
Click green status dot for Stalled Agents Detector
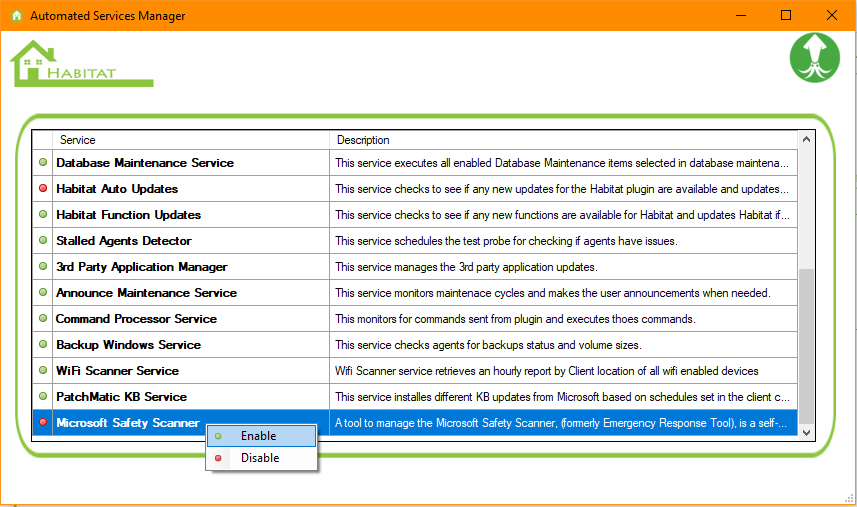(x=43, y=240)
